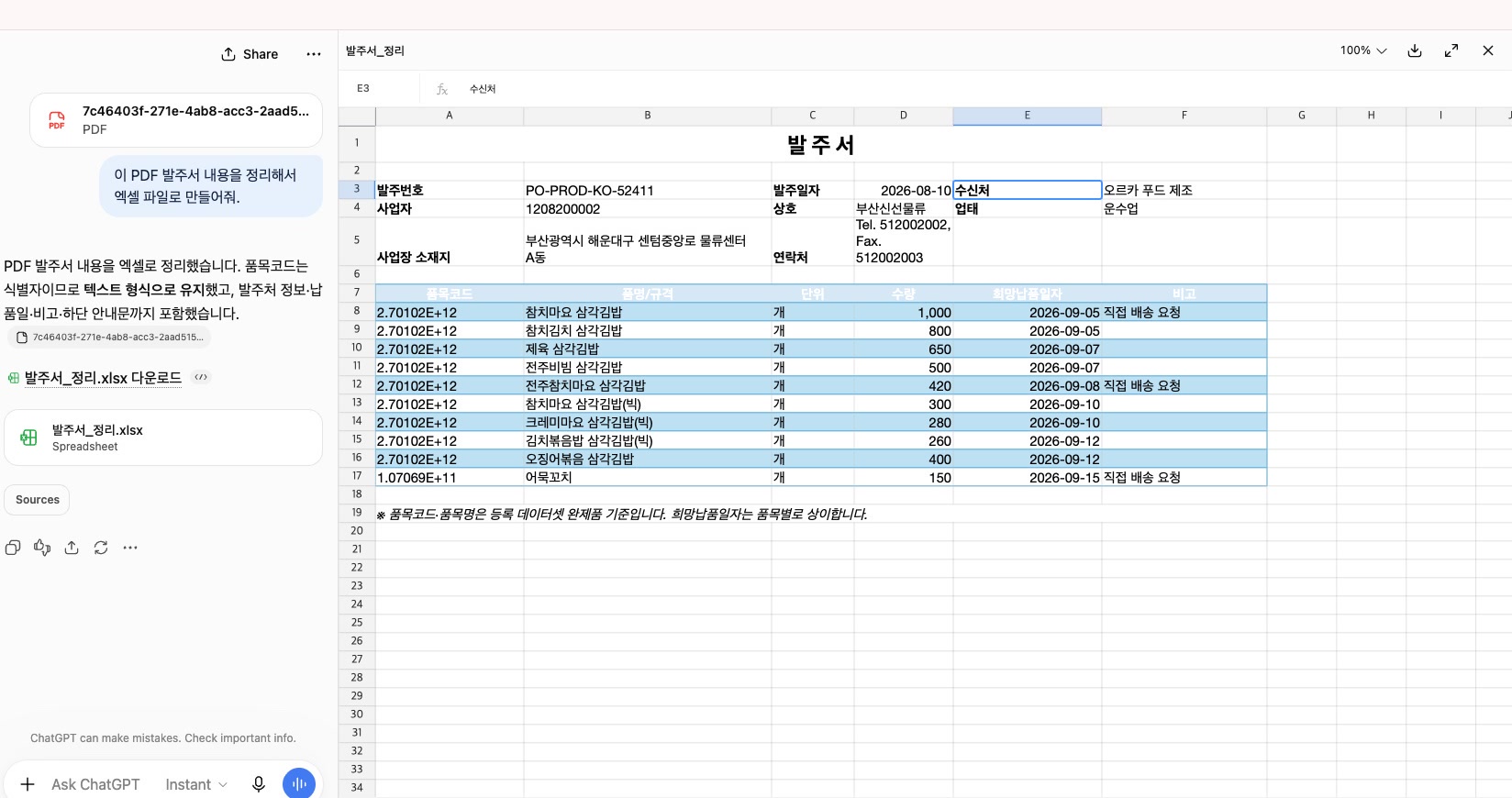This screenshot has width=1512, height=798.
Task: Select the 발주서 title cell
Action: (821, 144)
